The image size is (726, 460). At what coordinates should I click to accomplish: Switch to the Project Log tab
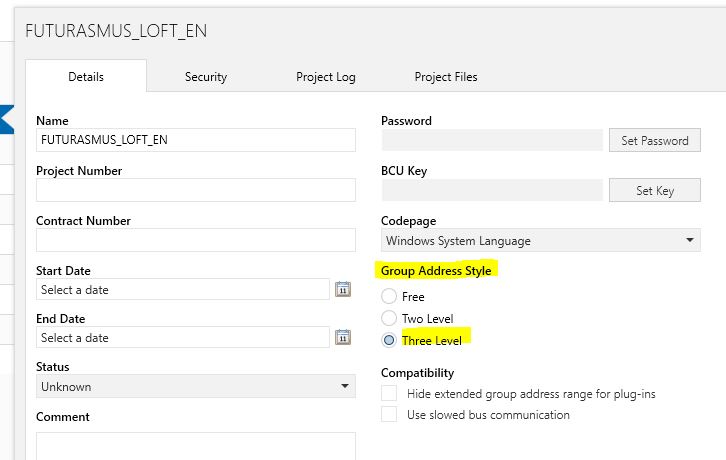point(326,77)
